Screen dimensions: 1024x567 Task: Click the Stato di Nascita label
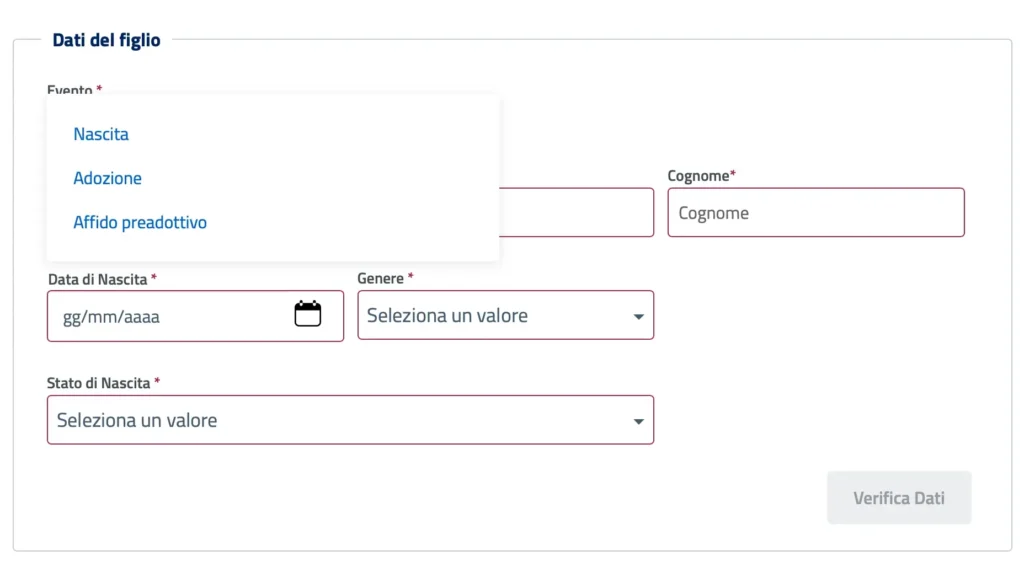99,383
